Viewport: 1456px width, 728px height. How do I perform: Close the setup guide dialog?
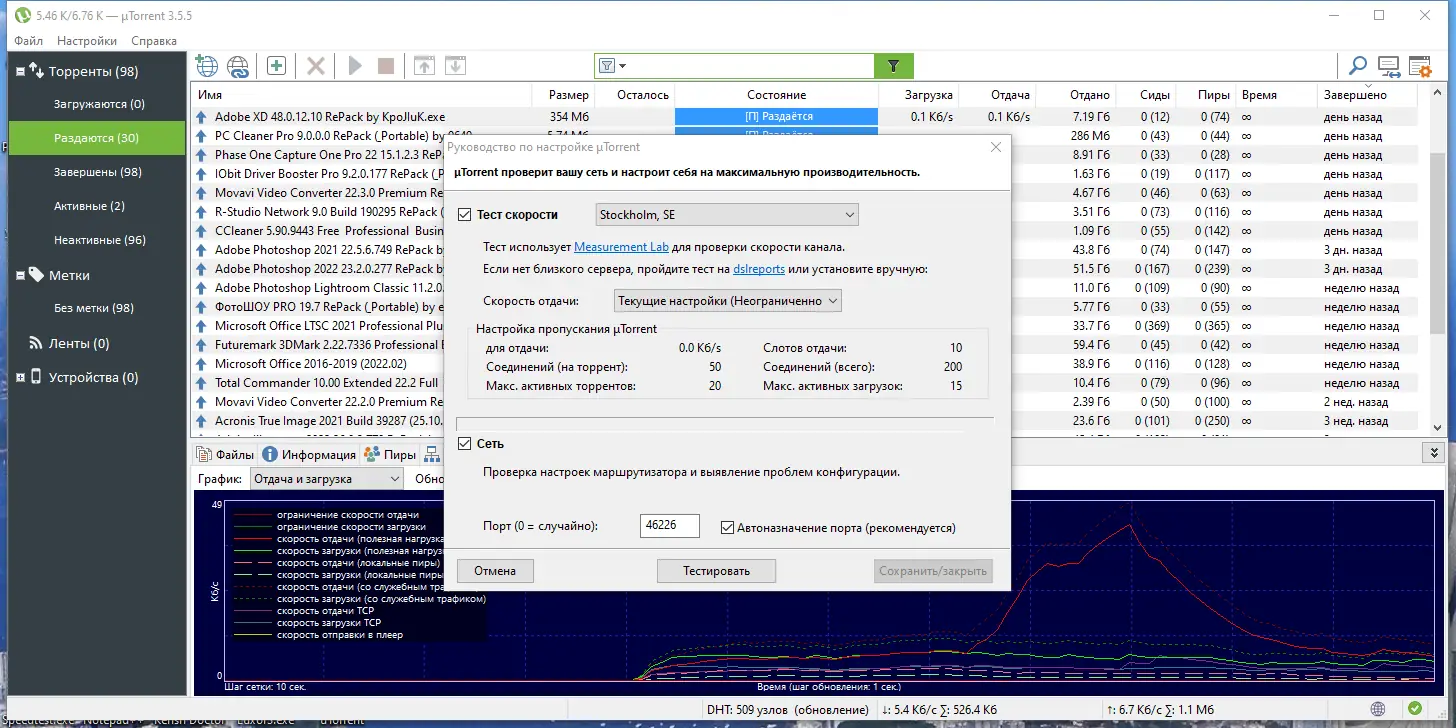click(x=995, y=147)
